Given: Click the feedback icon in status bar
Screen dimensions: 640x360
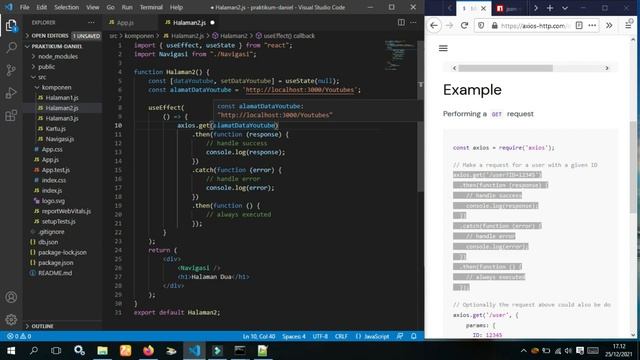Looking at the screenshot, I should coord(400,336).
